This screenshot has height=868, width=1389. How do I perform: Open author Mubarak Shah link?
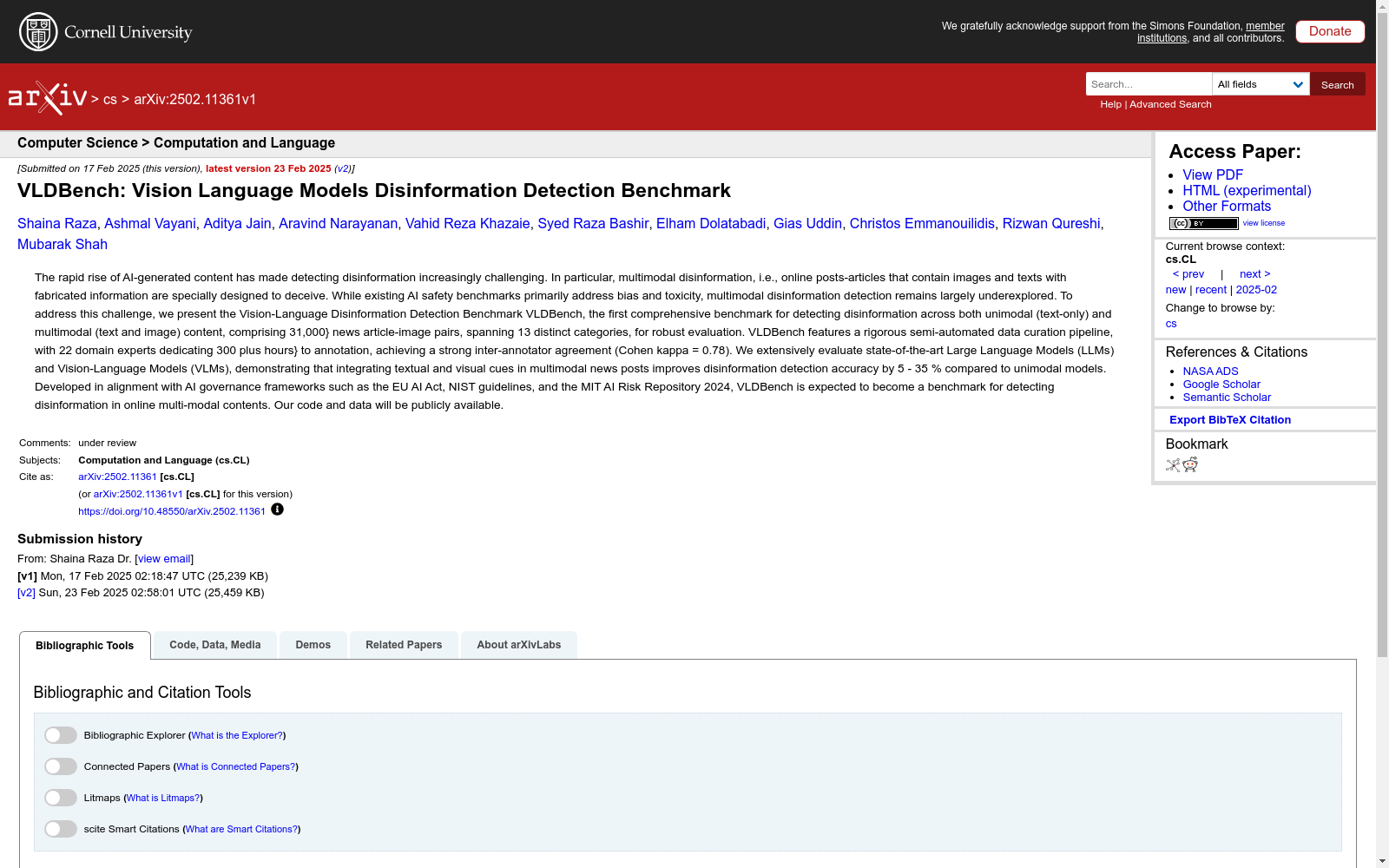tap(63, 244)
